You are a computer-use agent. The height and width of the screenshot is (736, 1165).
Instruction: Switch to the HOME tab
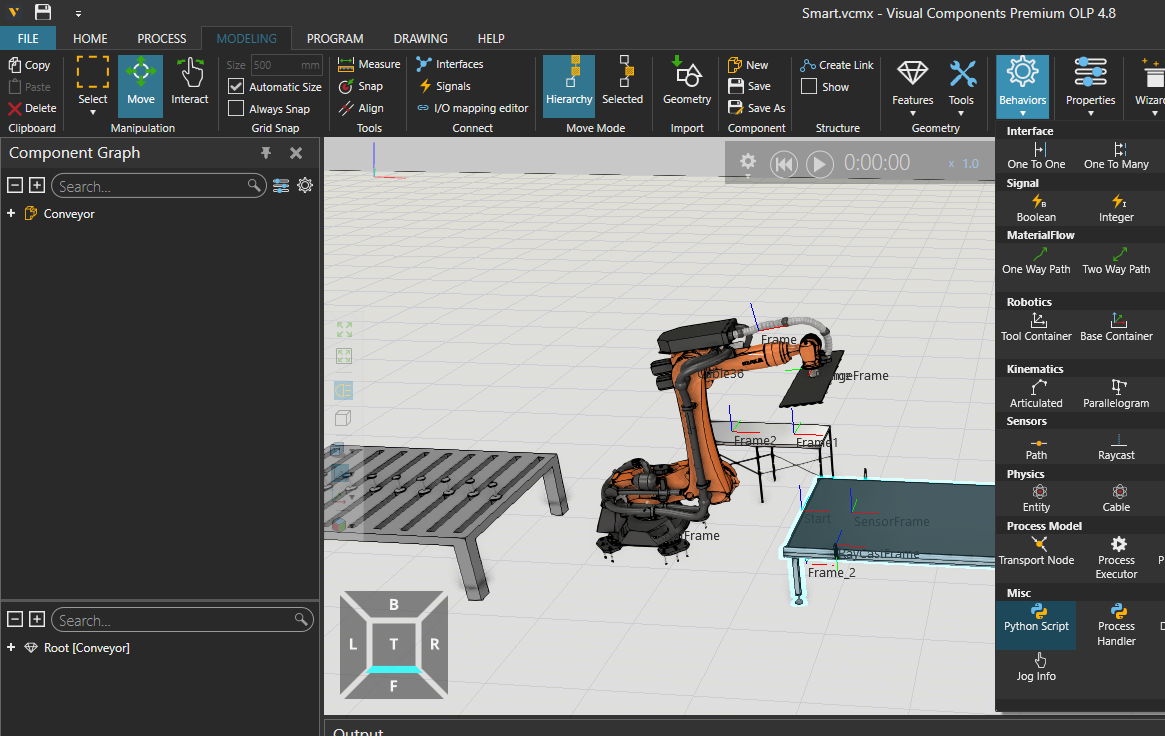tap(90, 39)
